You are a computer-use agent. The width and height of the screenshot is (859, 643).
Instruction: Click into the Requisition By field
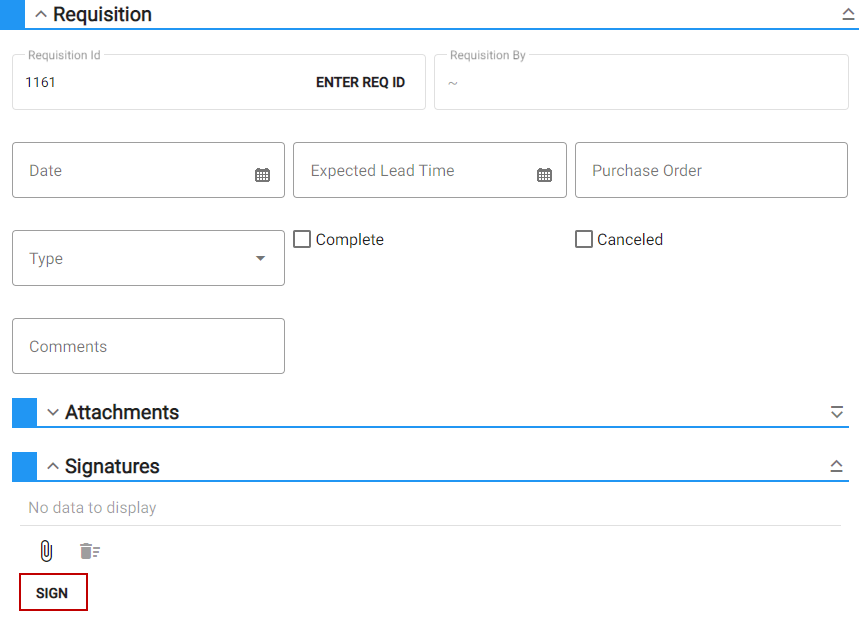642,82
